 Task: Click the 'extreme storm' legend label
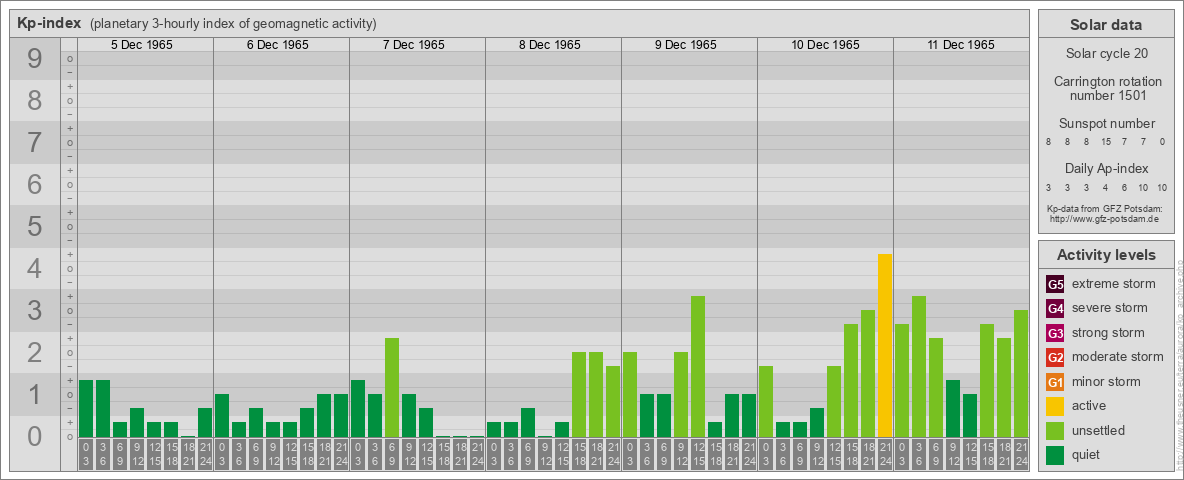pyautogui.click(x=1114, y=285)
